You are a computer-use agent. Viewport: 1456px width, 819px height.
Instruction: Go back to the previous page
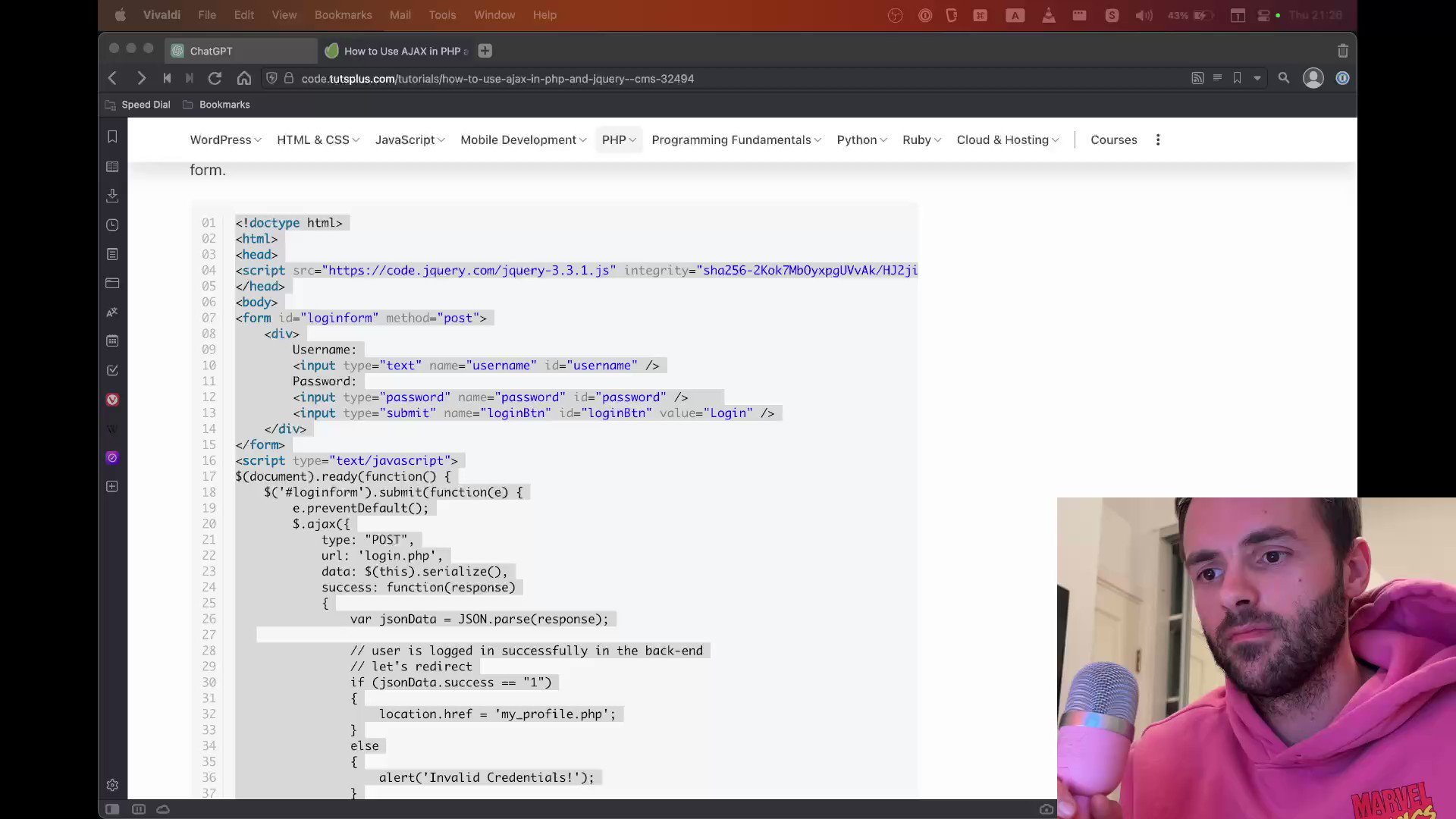[x=113, y=78]
